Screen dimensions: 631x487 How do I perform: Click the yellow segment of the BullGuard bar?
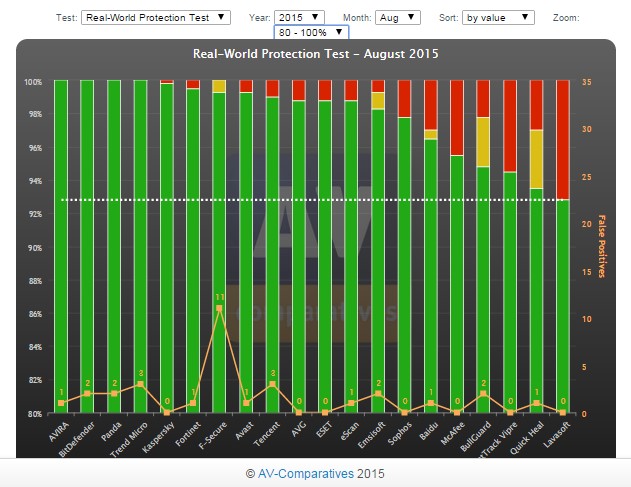point(483,142)
